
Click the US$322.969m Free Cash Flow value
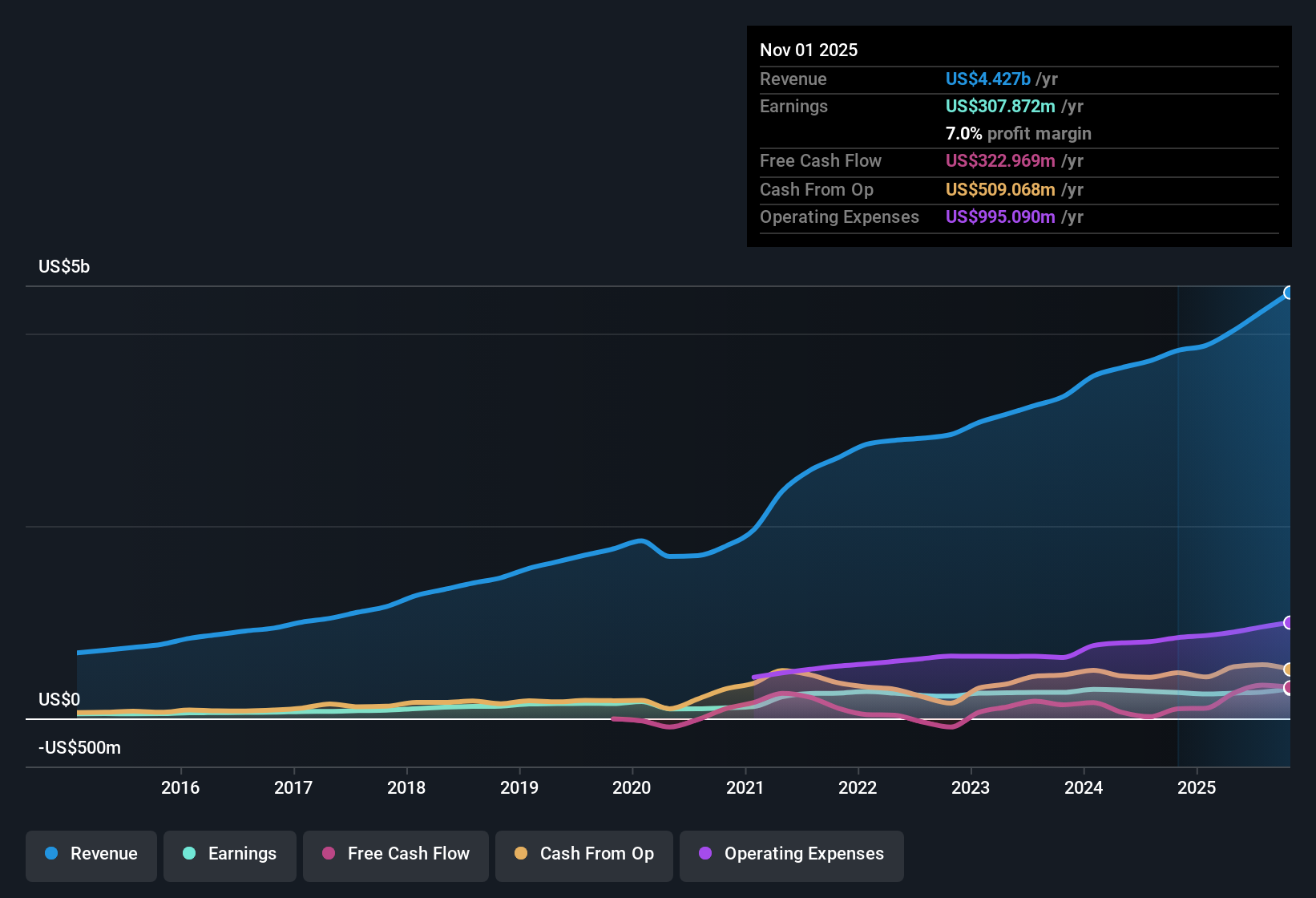tap(1000, 161)
